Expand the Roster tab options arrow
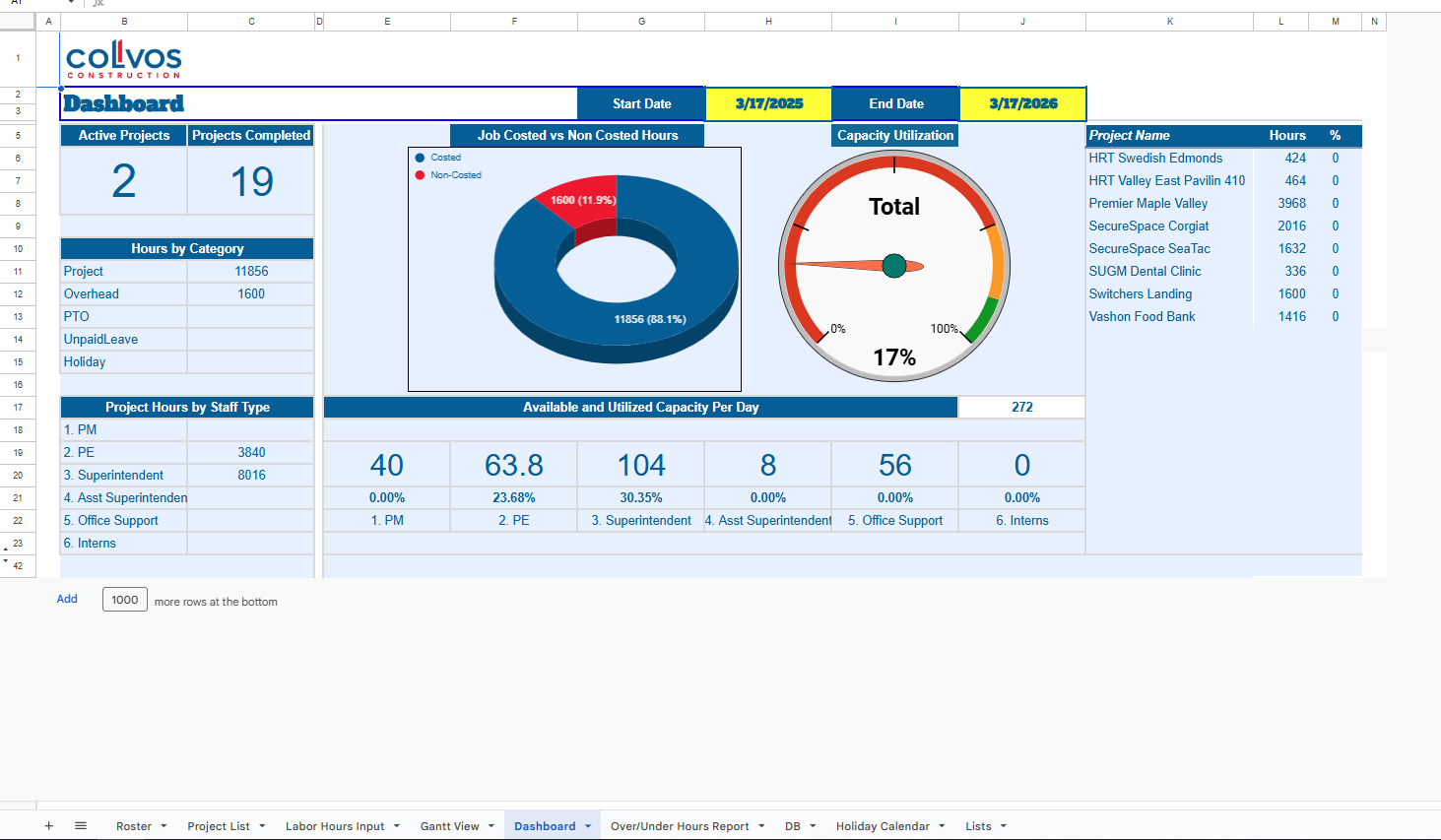This screenshot has height=840, width=1441. point(164,826)
